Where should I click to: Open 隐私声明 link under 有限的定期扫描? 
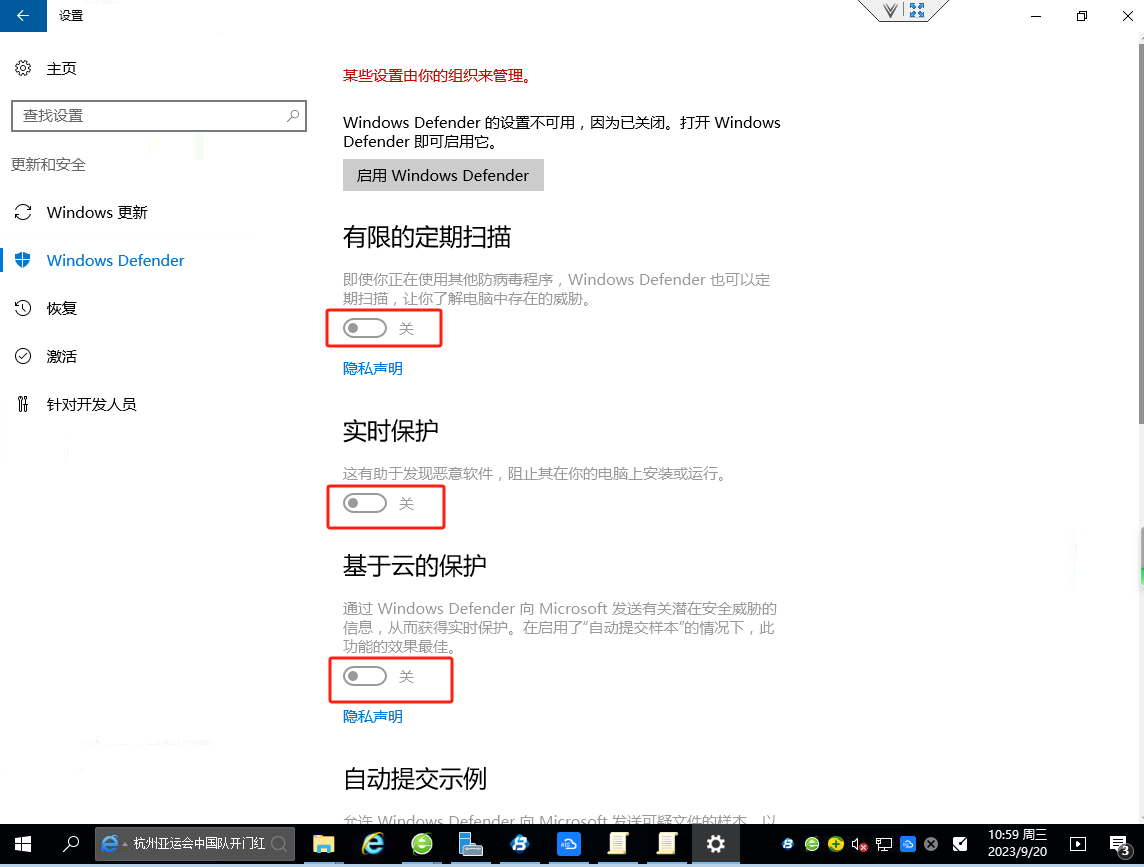pyautogui.click(x=373, y=369)
